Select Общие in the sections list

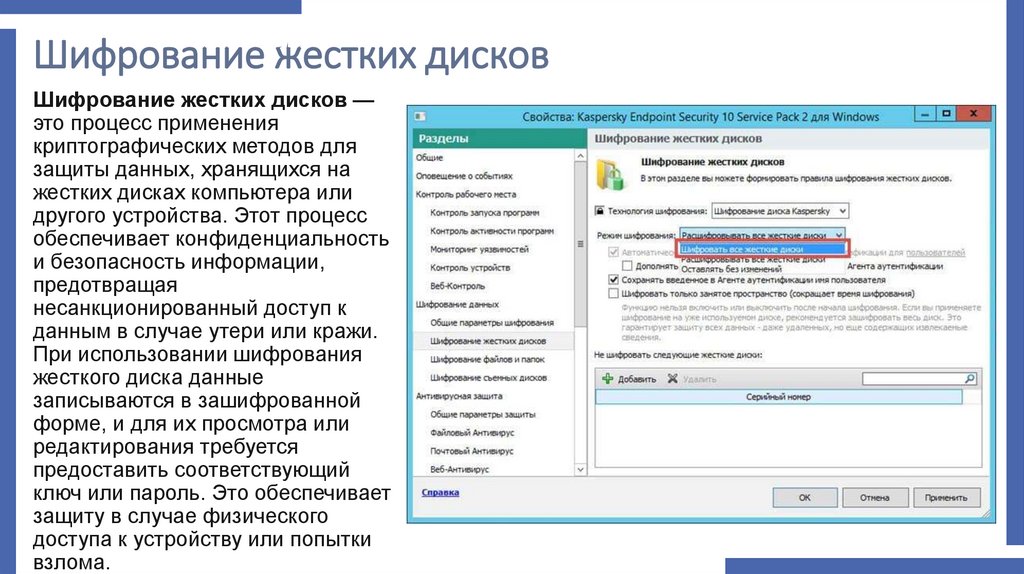(x=429, y=157)
